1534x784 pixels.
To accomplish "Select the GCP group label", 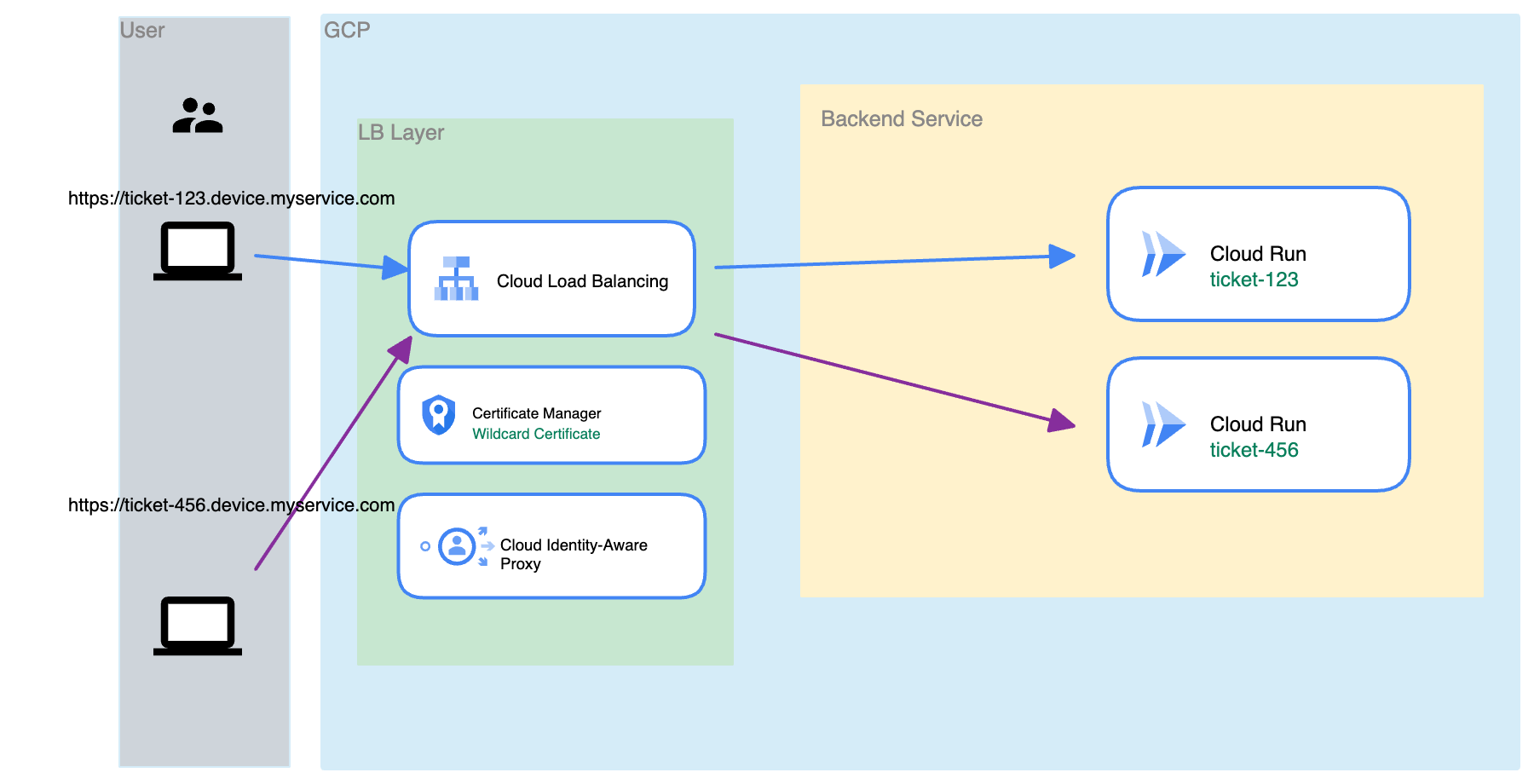I will tap(347, 31).
